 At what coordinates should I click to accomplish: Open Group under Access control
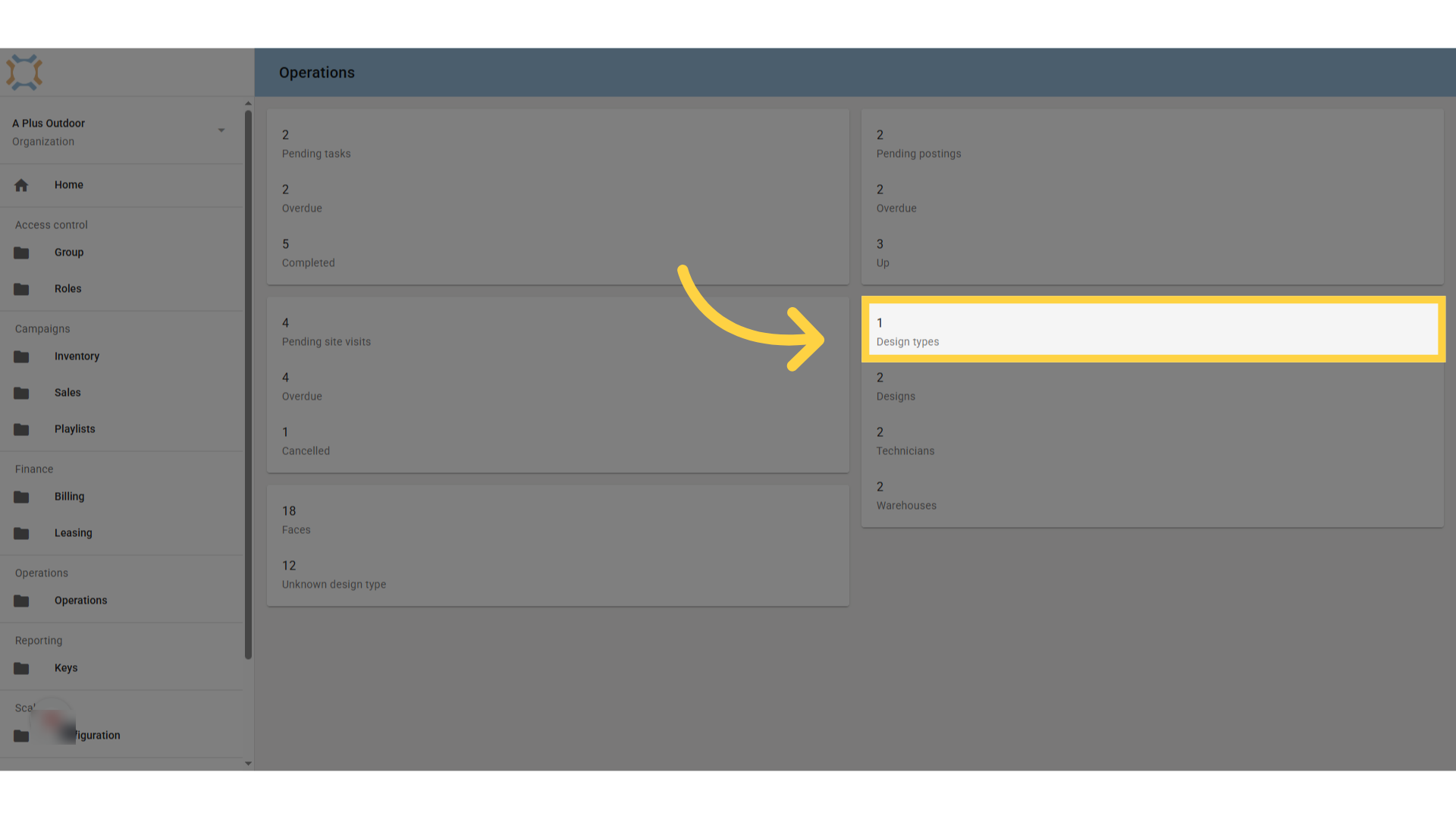121,253
